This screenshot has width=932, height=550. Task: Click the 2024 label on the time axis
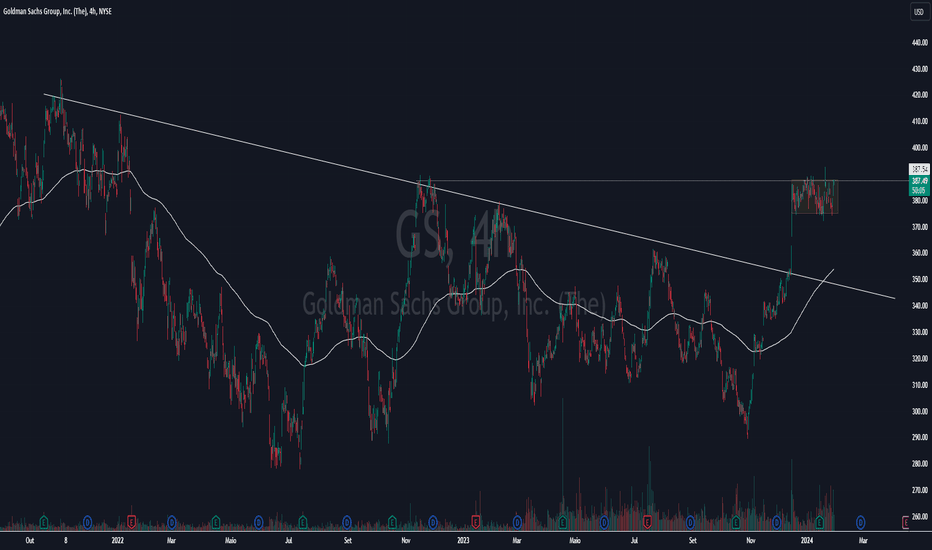point(805,539)
